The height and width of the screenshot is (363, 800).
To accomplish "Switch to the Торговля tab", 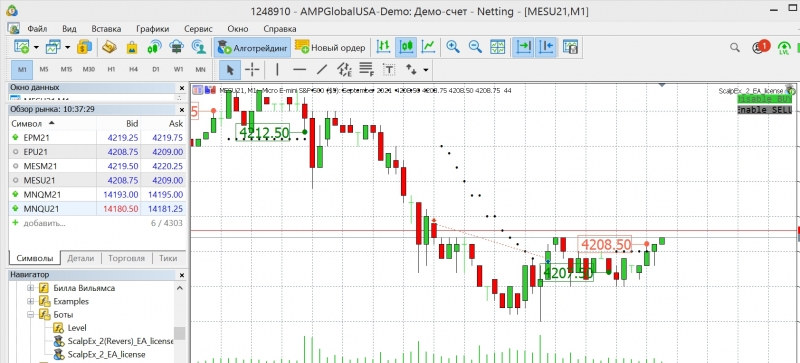I will 127,258.
